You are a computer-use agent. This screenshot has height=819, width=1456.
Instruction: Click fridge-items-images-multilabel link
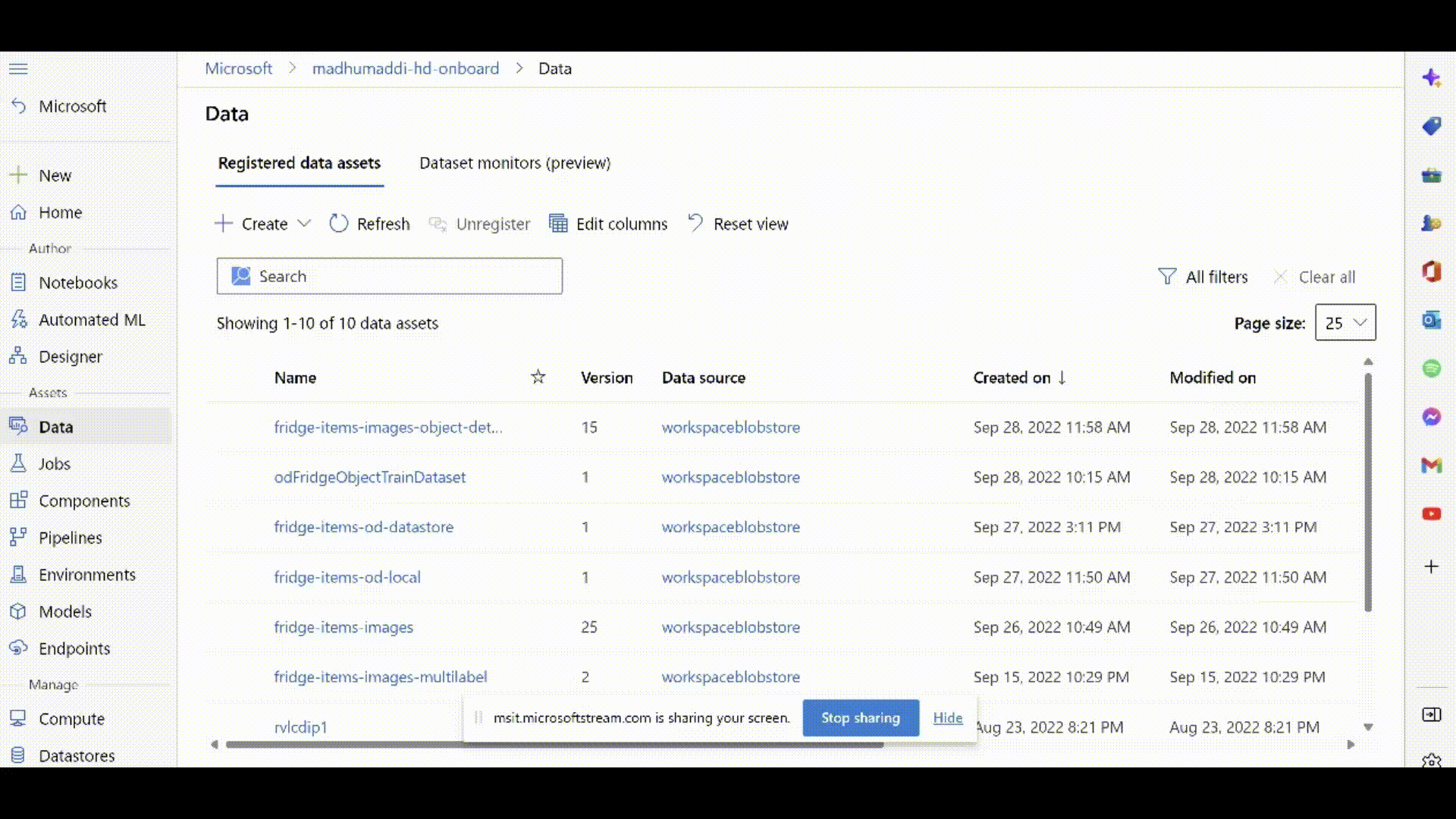(380, 677)
